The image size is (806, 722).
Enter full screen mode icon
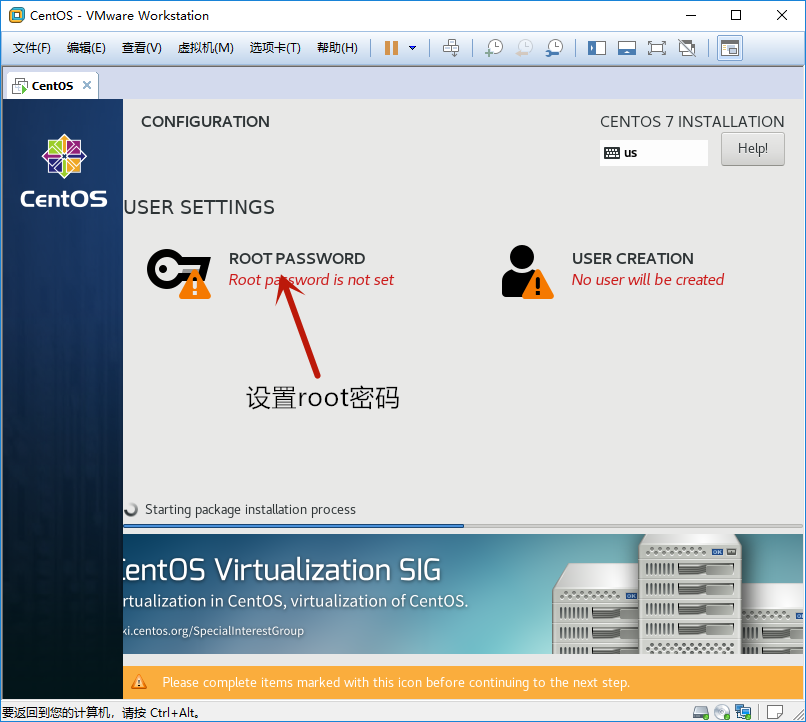click(656, 48)
